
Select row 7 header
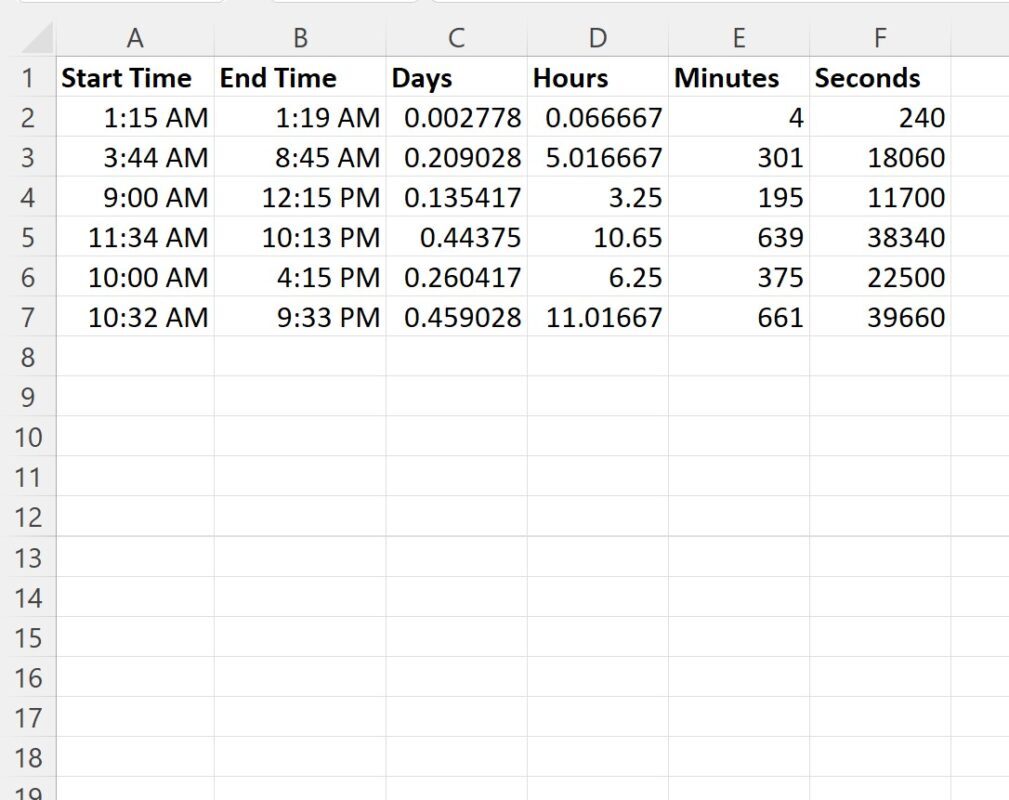[x=27, y=317]
